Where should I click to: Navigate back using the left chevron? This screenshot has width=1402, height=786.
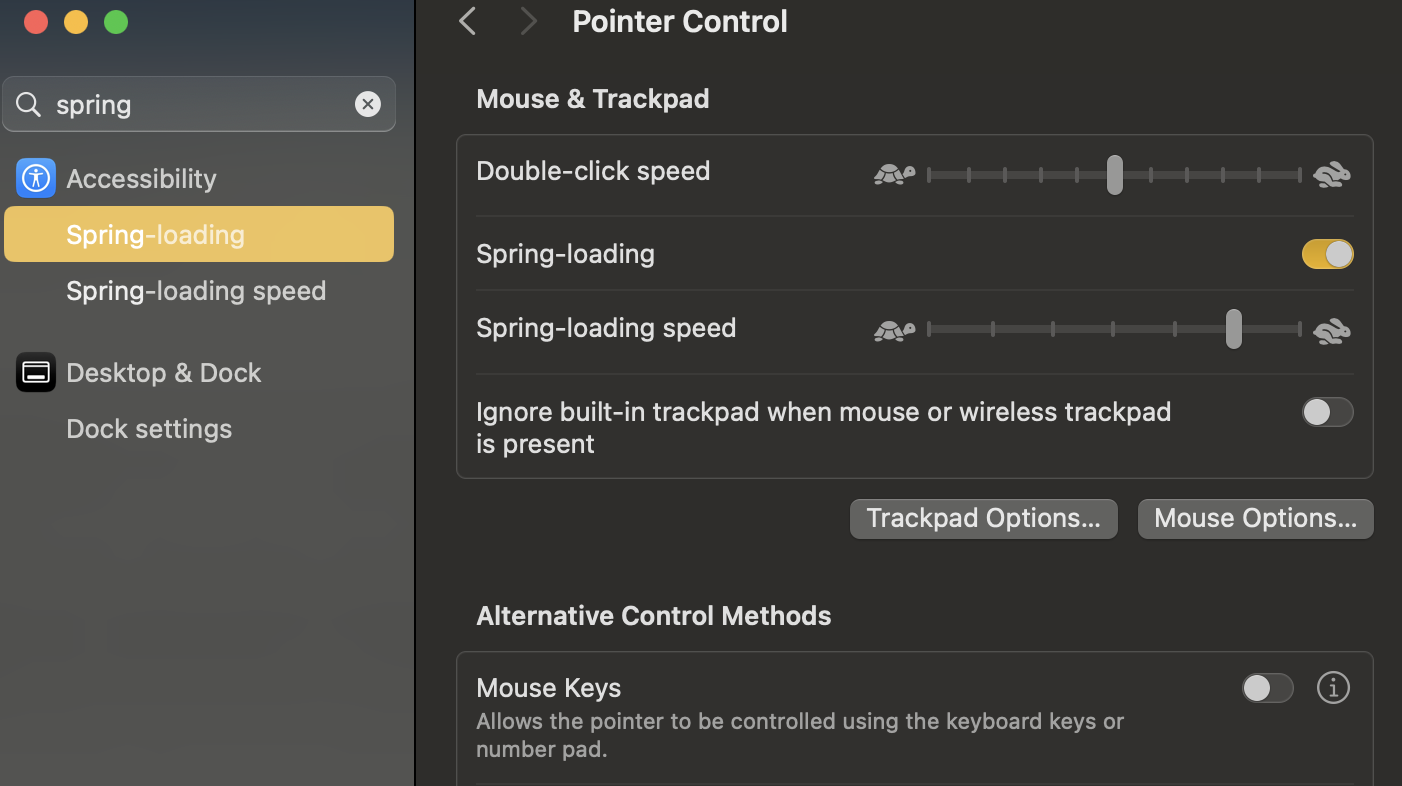click(x=466, y=20)
